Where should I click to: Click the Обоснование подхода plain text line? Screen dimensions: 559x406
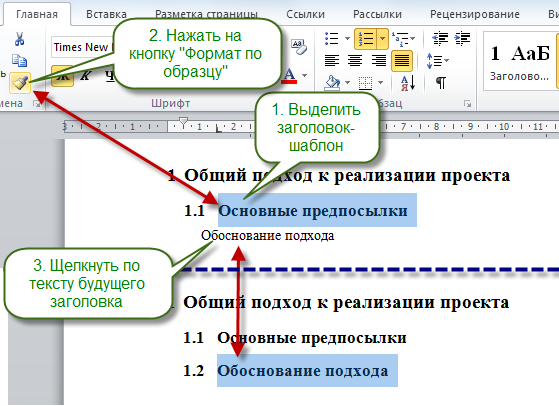tap(267, 236)
